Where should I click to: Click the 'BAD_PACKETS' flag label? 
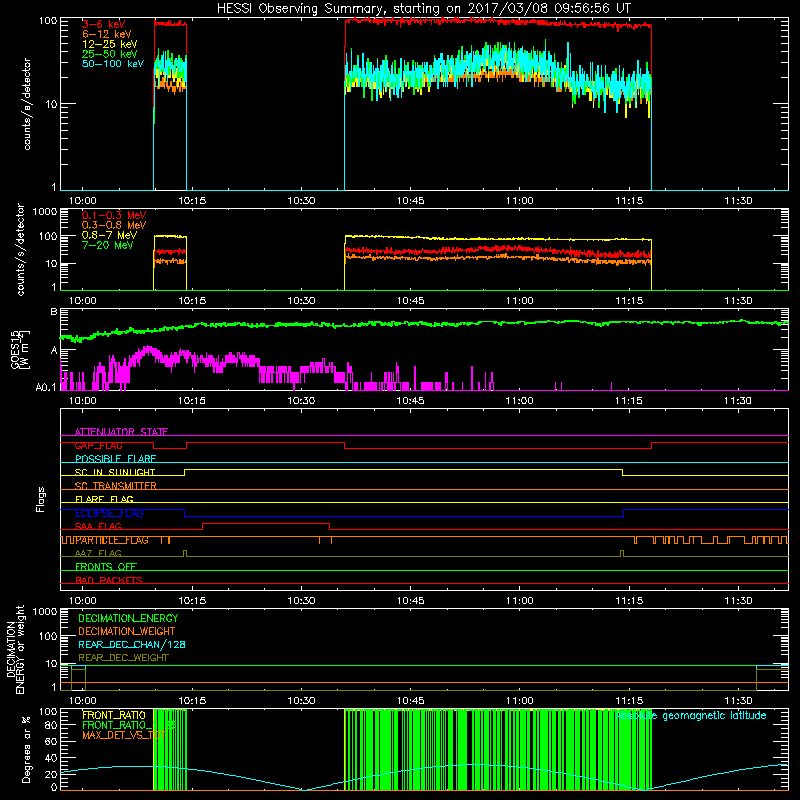coord(109,581)
